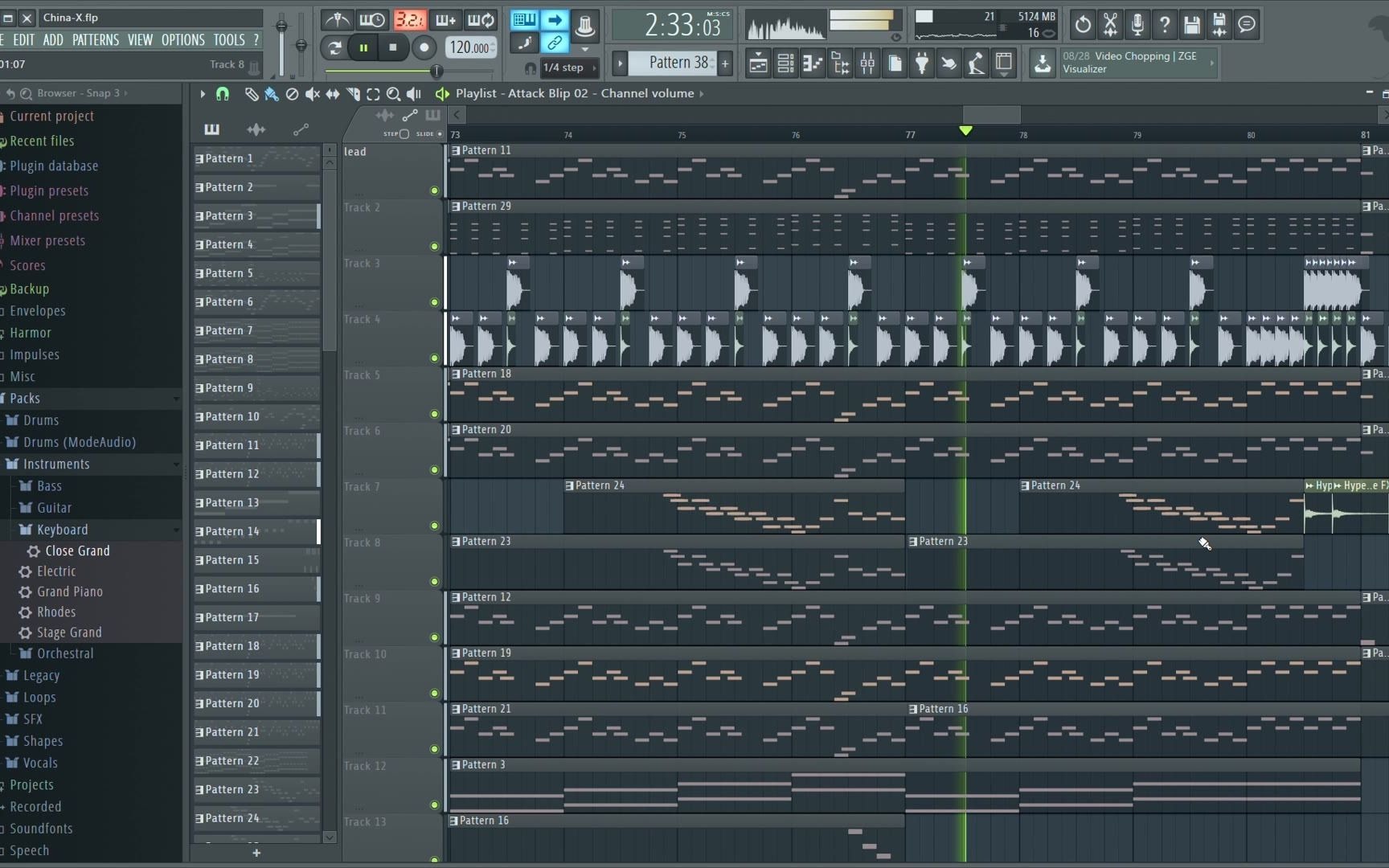The width and height of the screenshot is (1389, 868).
Task: Stop playback with the stop button
Action: tap(393, 48)
